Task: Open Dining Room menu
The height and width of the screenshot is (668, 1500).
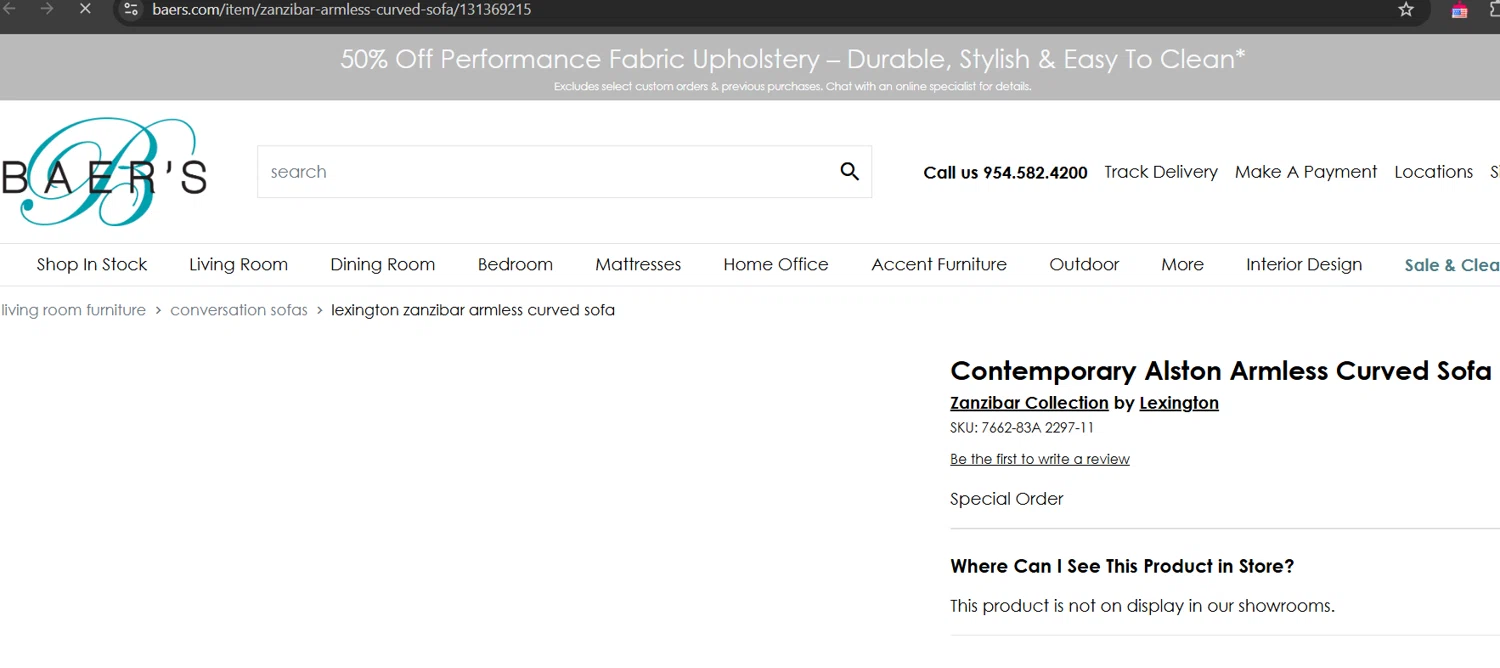Action: coord(383,264)
